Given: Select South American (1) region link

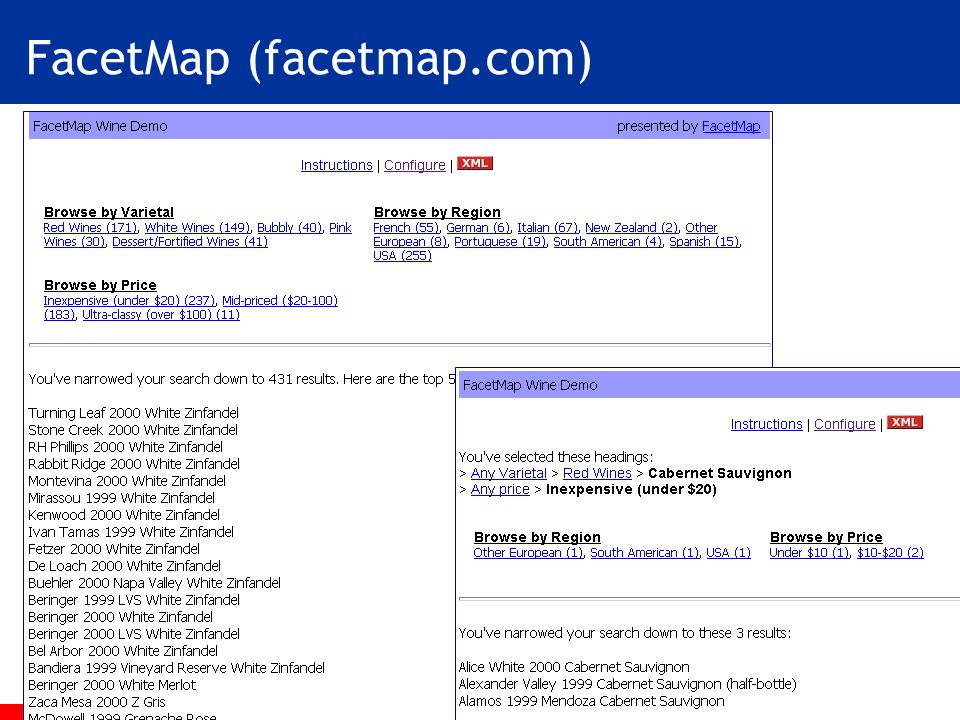Looking at the screenshot, I should (644, 552).
